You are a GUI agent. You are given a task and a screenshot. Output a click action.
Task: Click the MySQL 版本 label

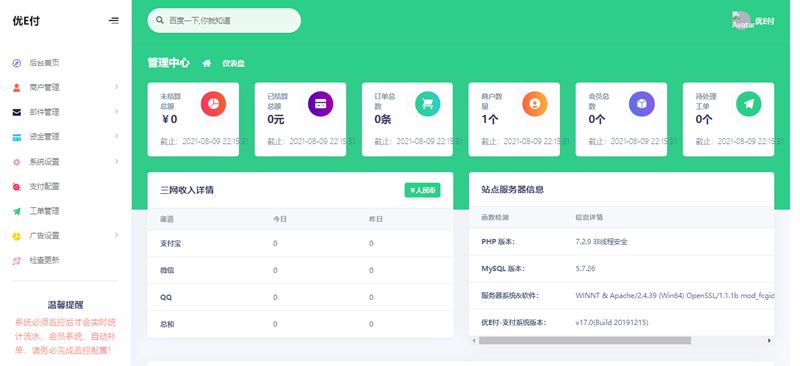503,269
